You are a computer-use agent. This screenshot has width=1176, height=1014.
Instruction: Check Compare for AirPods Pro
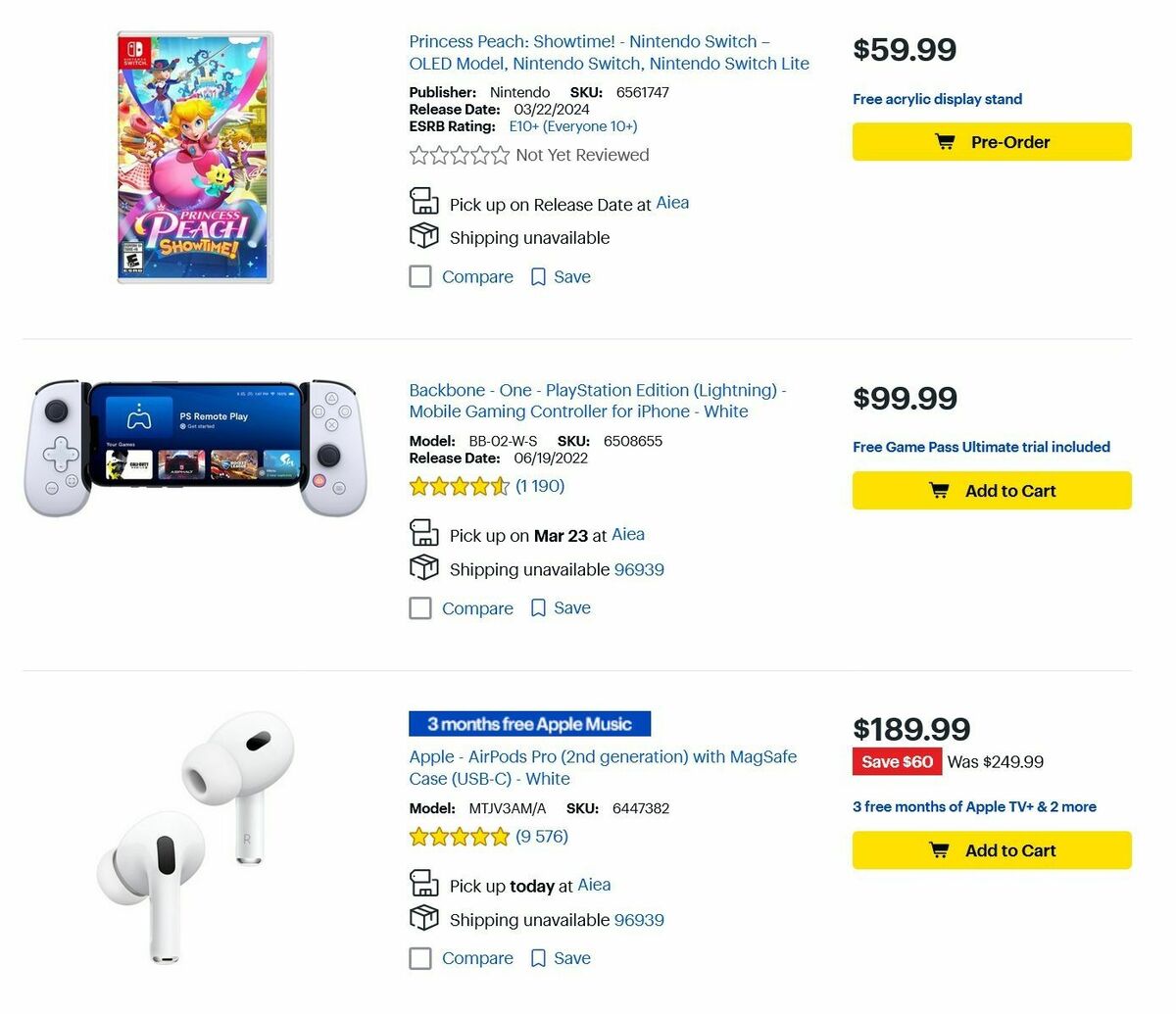tap(419, 957)
